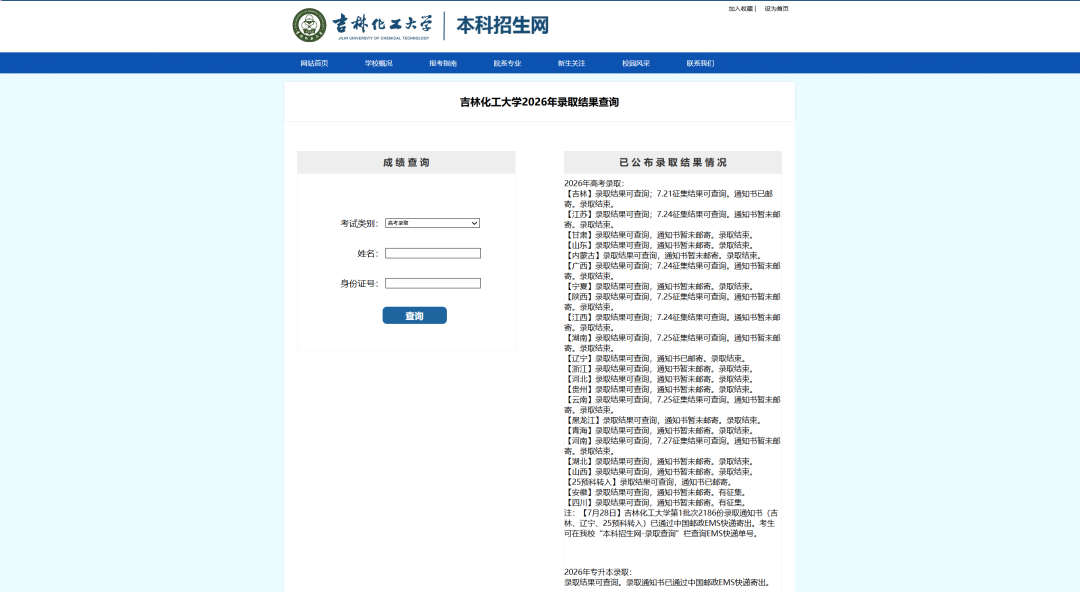Screen dimensions: 1080x592
Task: Click the 【四川】 admission result entry
Action: 658,503
